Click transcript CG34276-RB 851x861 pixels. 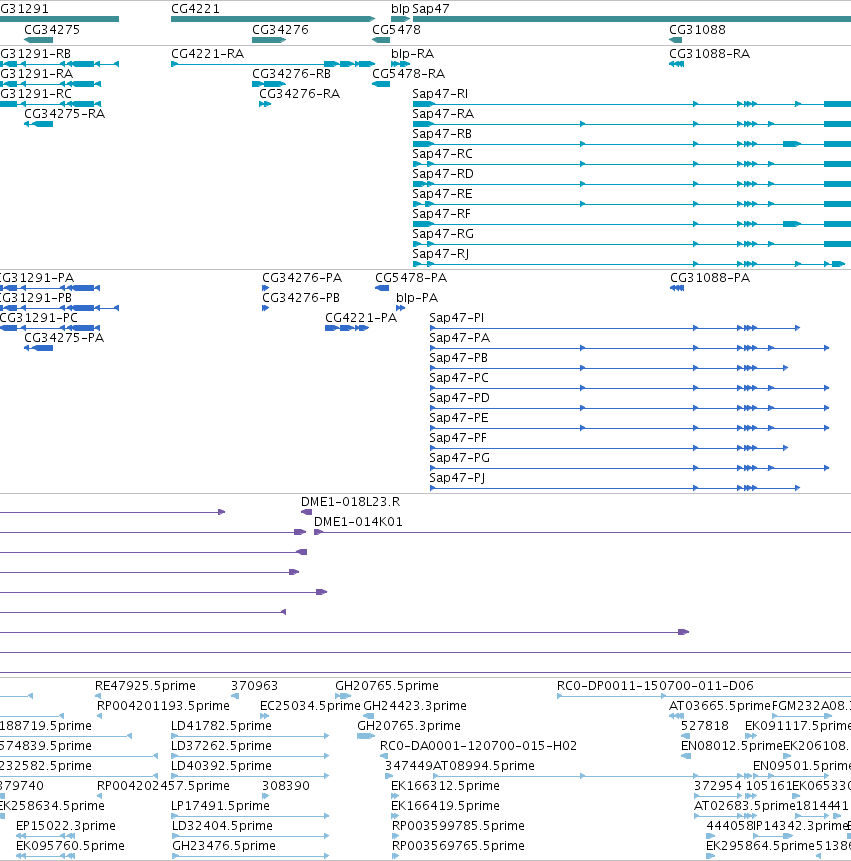(x=291, y=74)
